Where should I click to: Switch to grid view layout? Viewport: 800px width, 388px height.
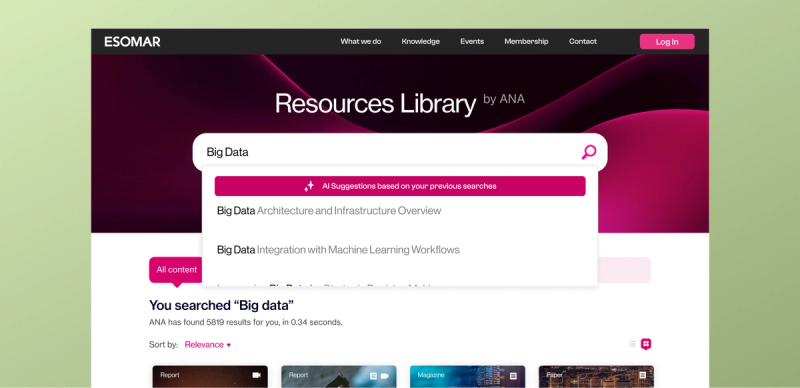(x=646, y=344)
